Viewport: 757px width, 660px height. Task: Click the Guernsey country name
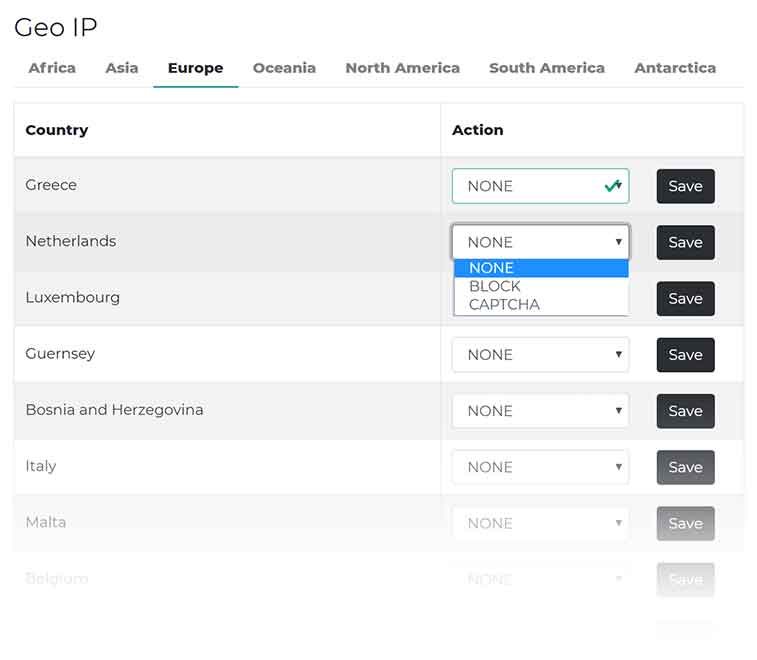60,354
